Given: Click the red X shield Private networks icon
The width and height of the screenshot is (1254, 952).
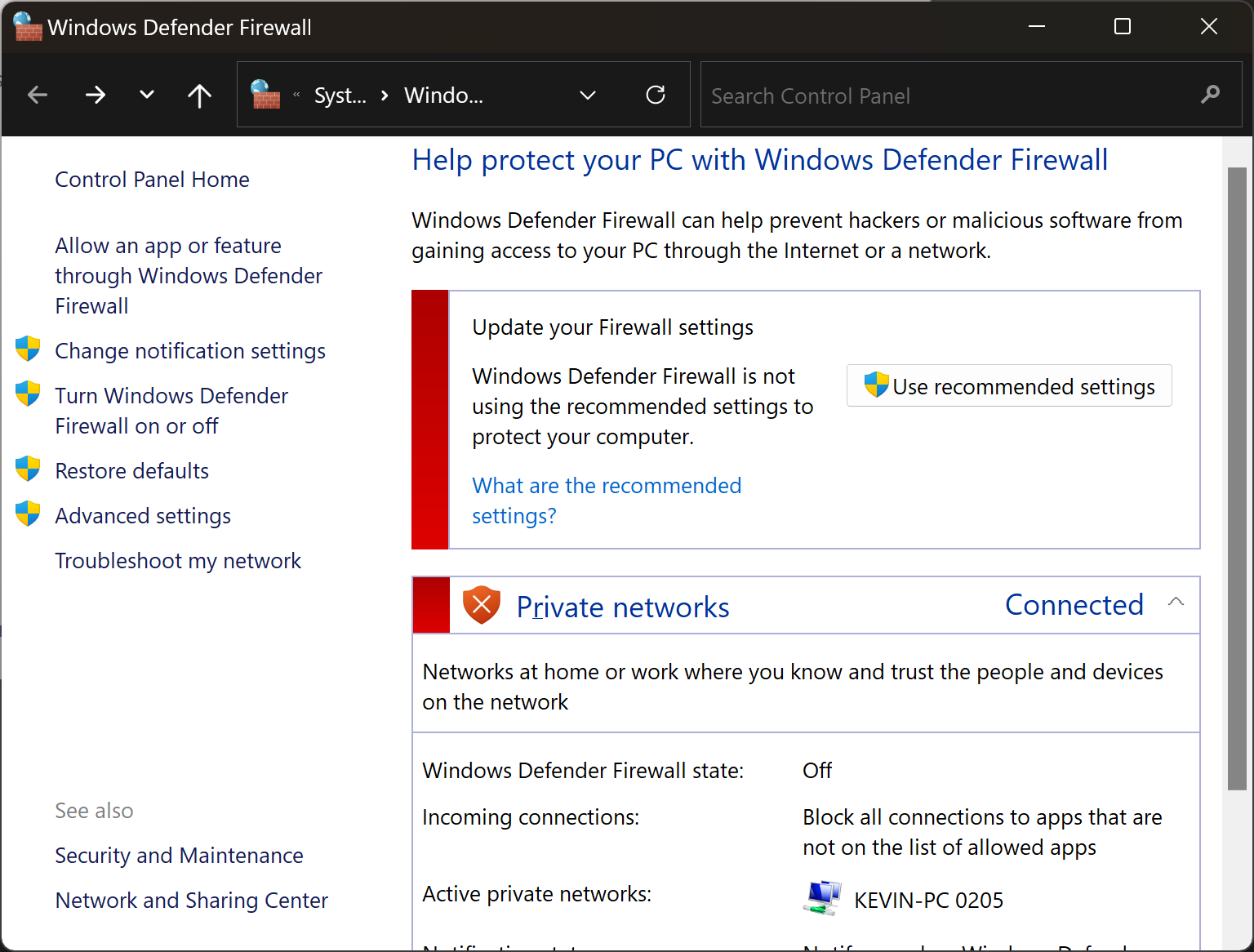Looking at the screenshot, I should (482, 605).
